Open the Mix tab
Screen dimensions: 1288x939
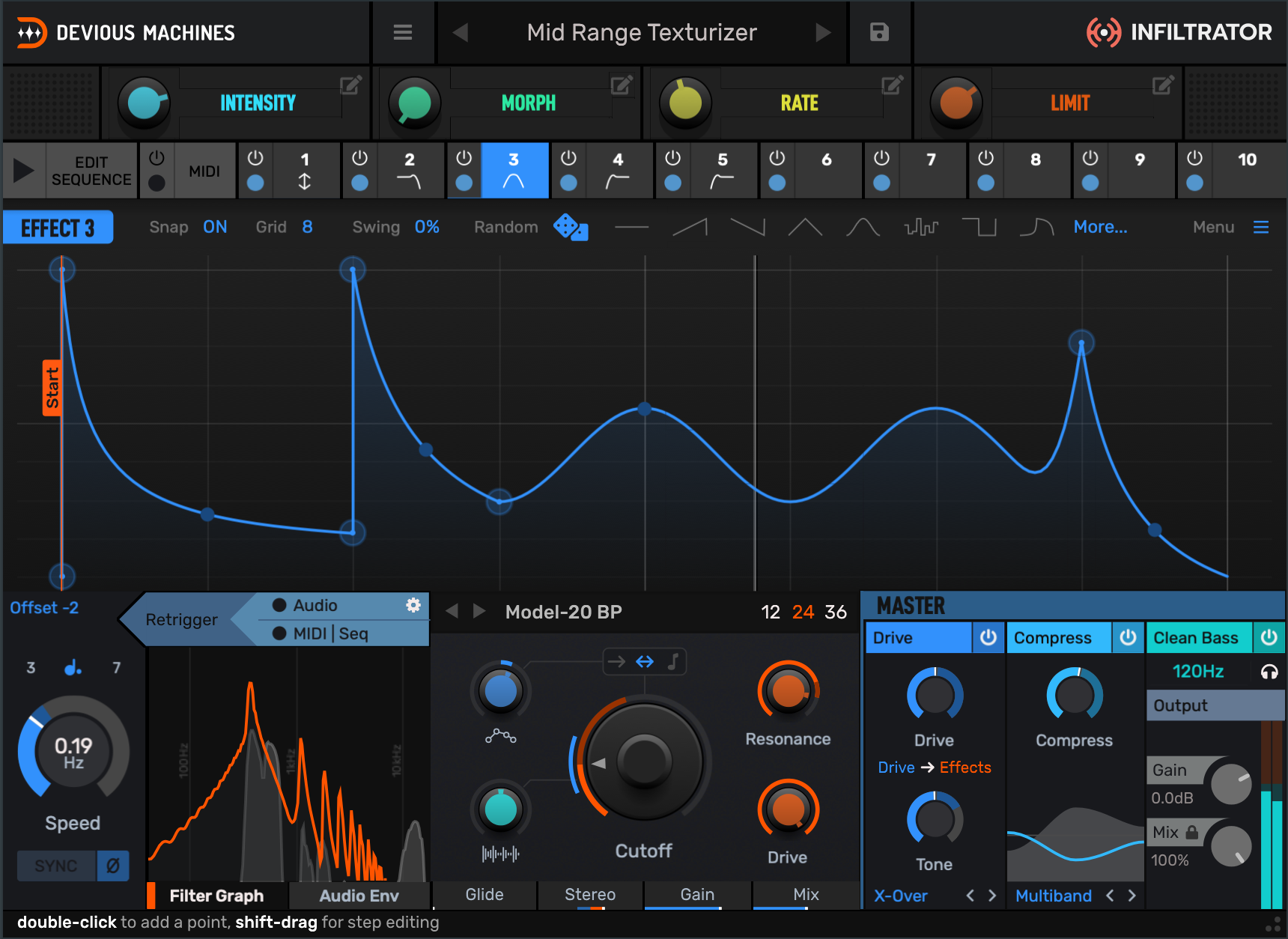point(806,895)
